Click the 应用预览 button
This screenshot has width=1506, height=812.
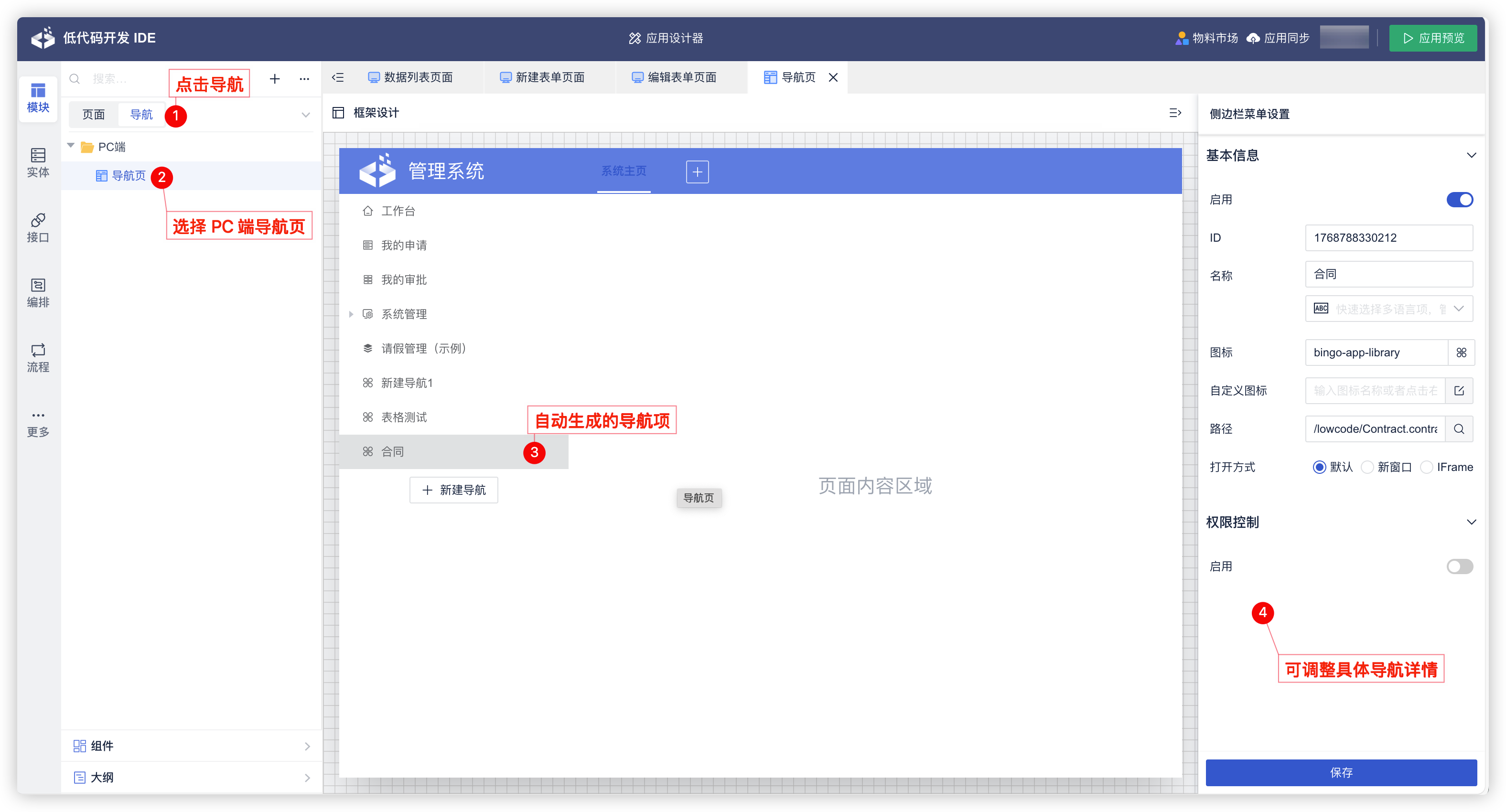pyautogui.click(x=1433, y=37)
